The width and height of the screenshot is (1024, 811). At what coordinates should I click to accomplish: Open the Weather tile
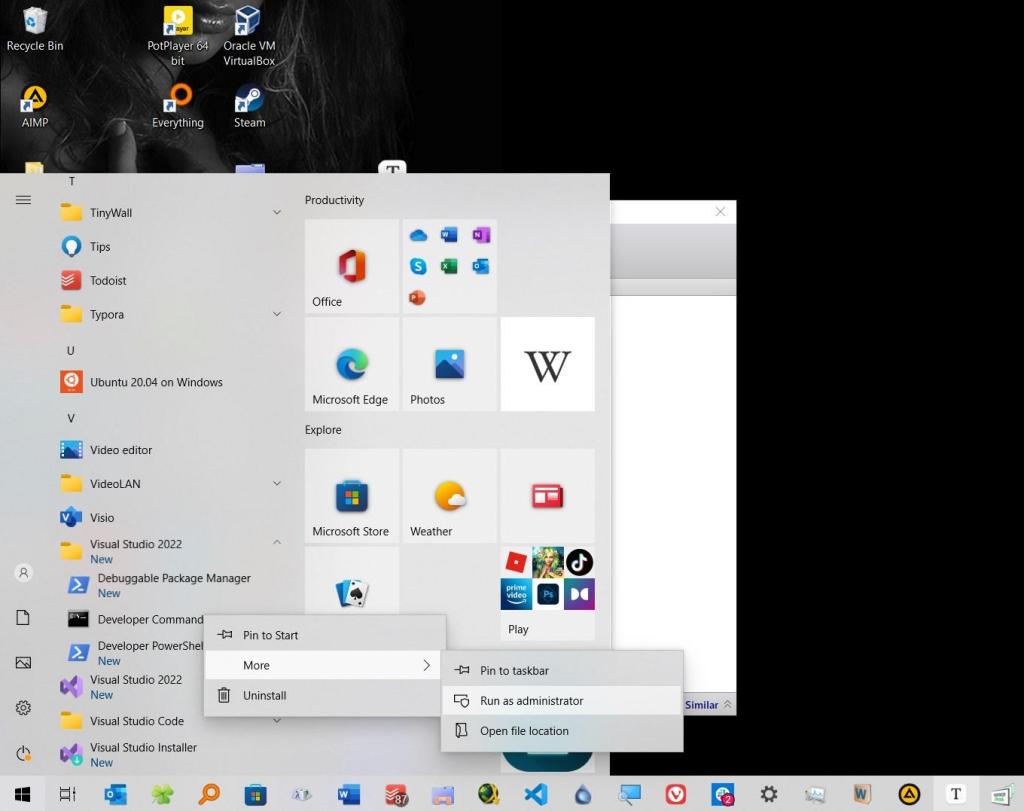[449, 496]
